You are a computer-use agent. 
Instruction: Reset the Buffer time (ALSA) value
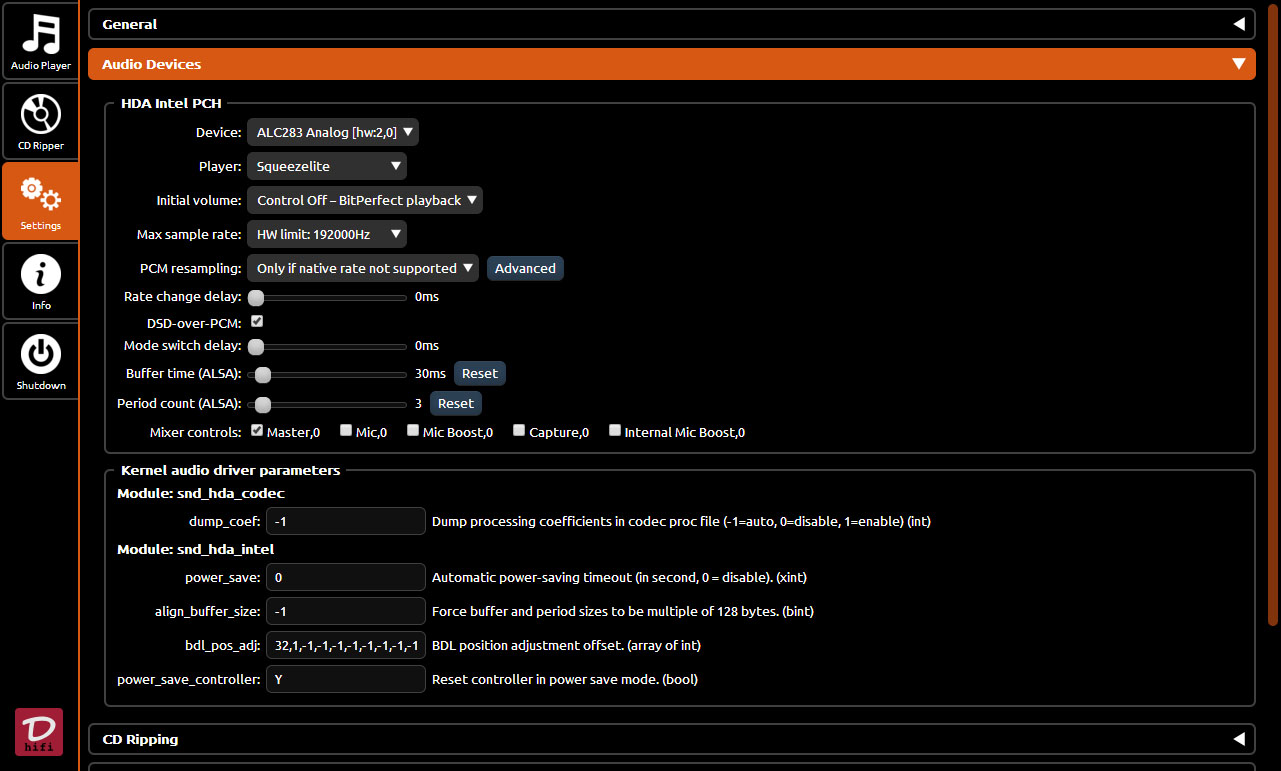point(479,373)
